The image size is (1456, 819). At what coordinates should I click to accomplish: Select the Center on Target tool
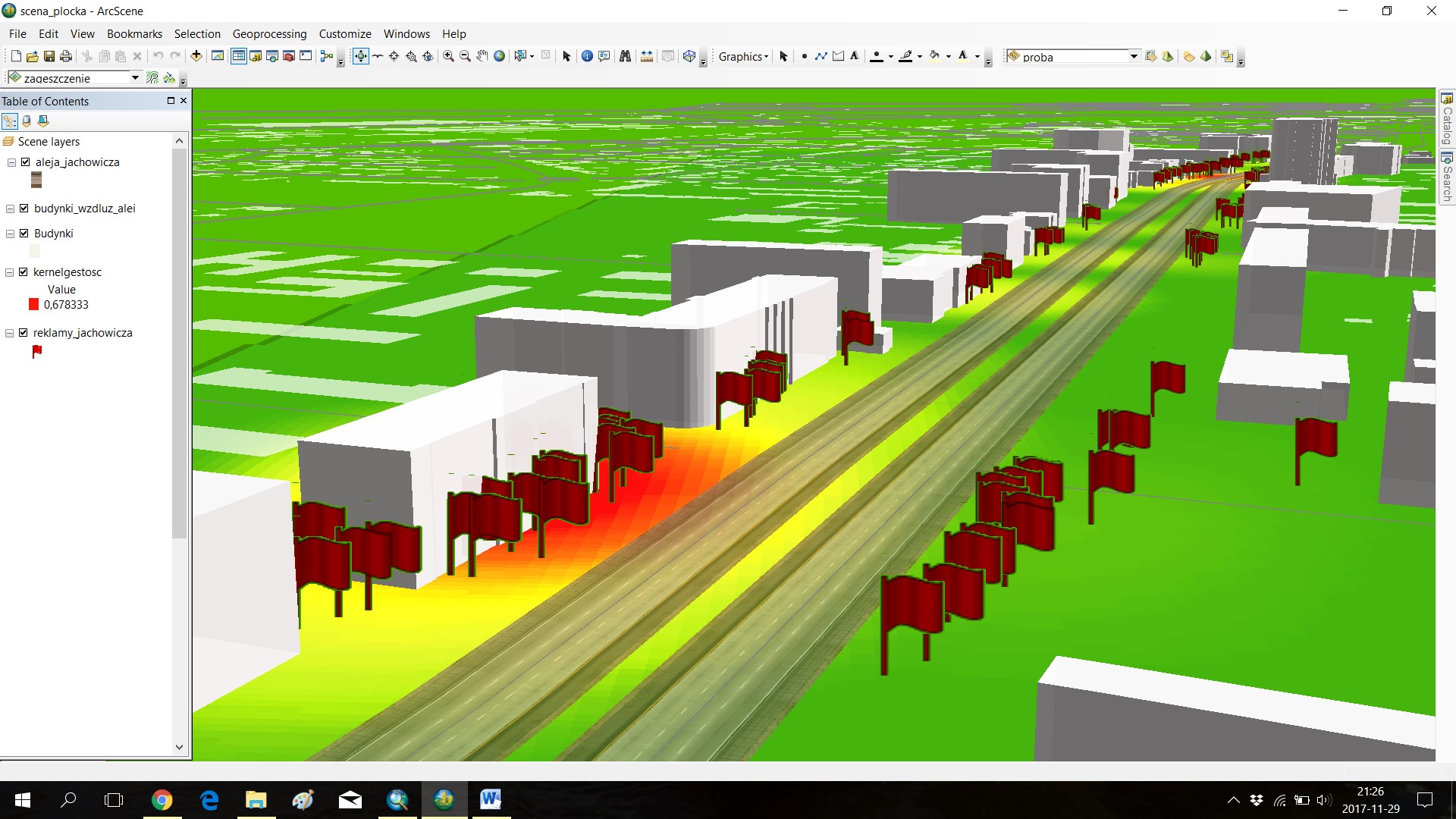pyautogui.click(x=394, y=56)
